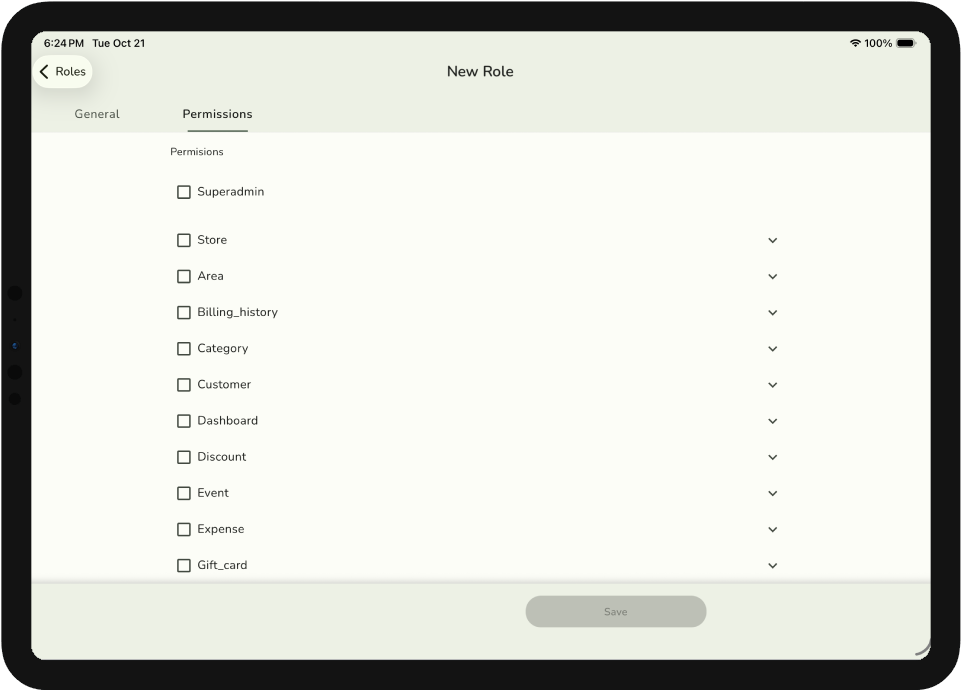Expand Customer permissions with chevron

point(772,385)
